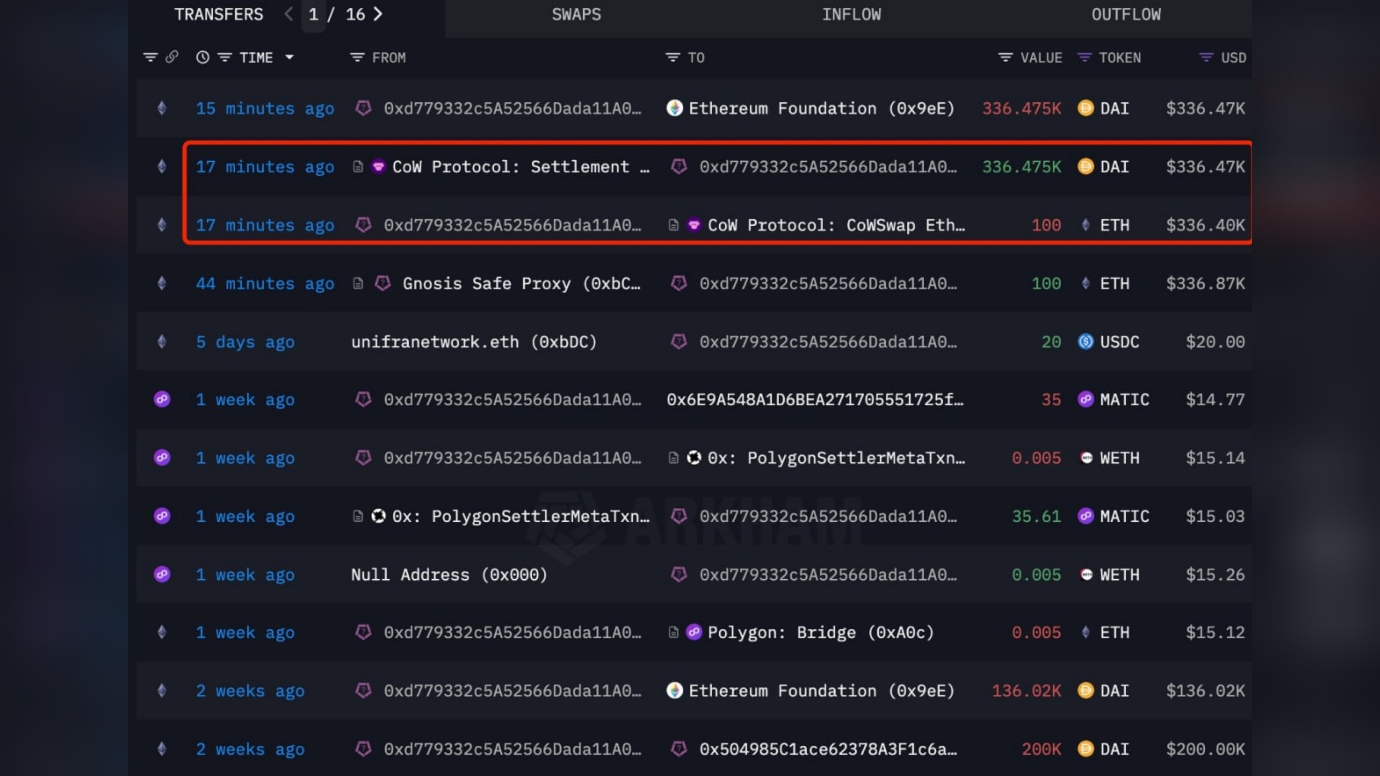Screen dimensions: 1380x776
Task: Select the 35.61 MATIC value
Action: (1036, 517)
